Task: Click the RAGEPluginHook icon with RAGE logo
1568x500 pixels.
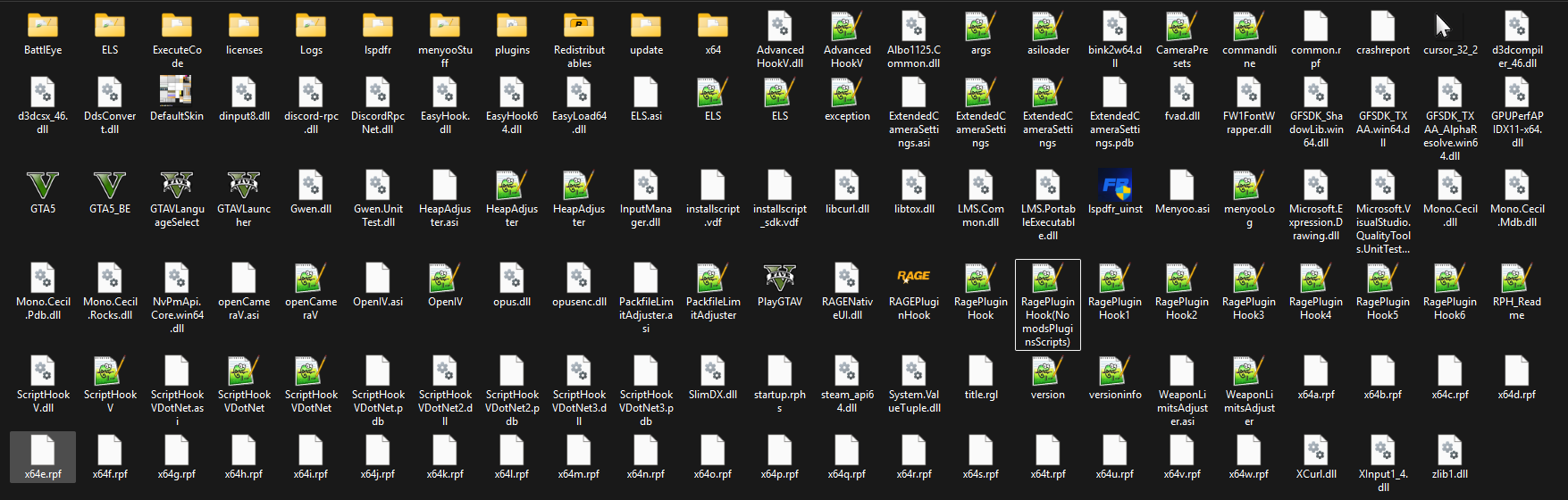Action: [914, 279]
